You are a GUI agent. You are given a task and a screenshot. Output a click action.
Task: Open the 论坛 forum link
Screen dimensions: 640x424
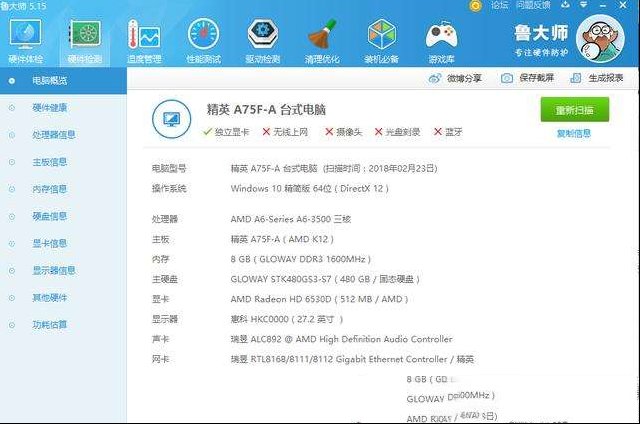499,5
